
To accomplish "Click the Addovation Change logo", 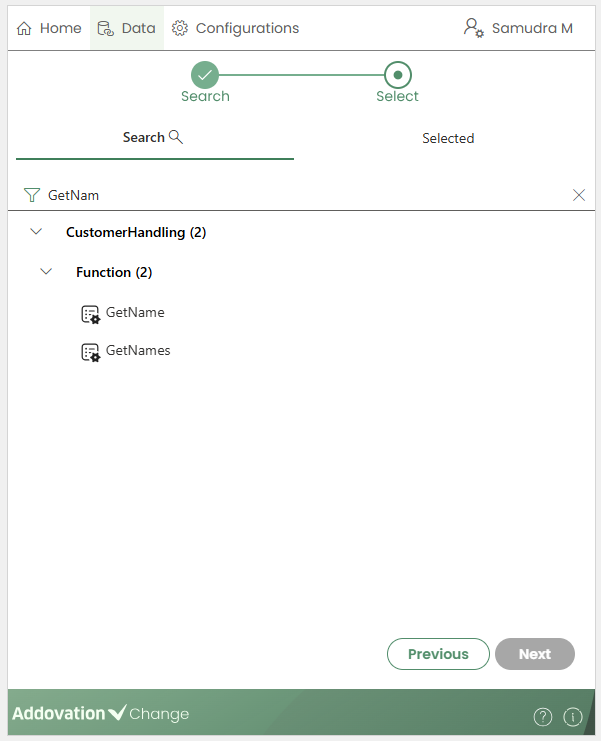I will (x=100, y=714).
